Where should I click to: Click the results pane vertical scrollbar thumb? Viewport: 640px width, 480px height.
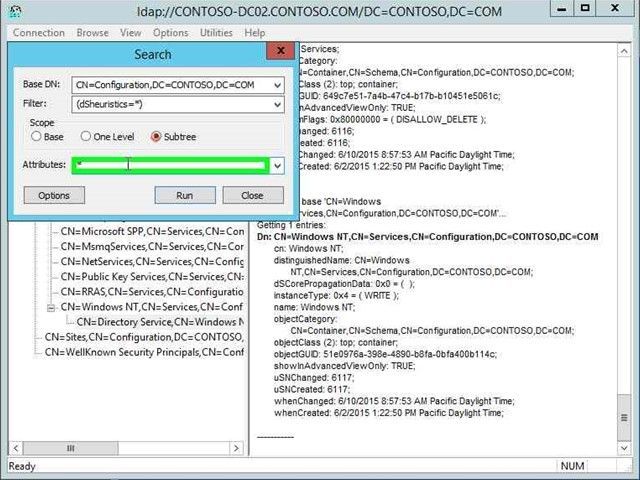624,417
